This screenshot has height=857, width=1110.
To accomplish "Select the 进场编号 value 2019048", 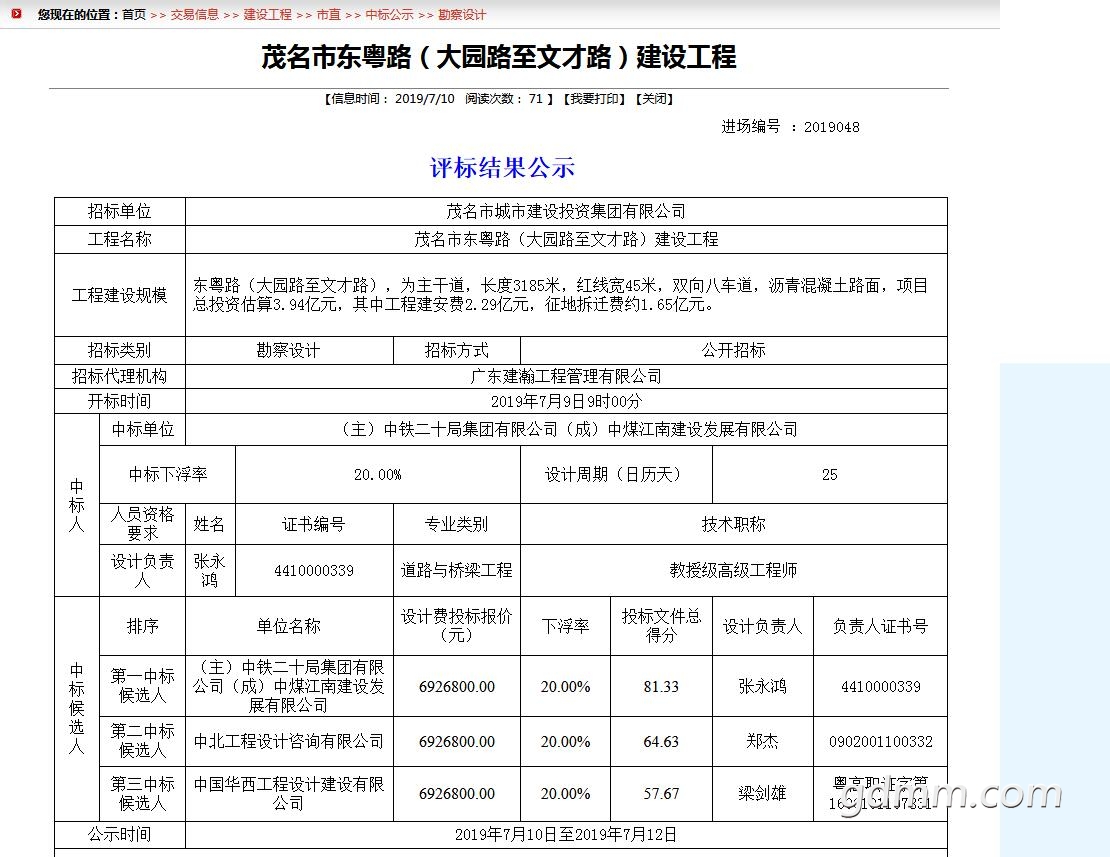I will tap(832, 127).
